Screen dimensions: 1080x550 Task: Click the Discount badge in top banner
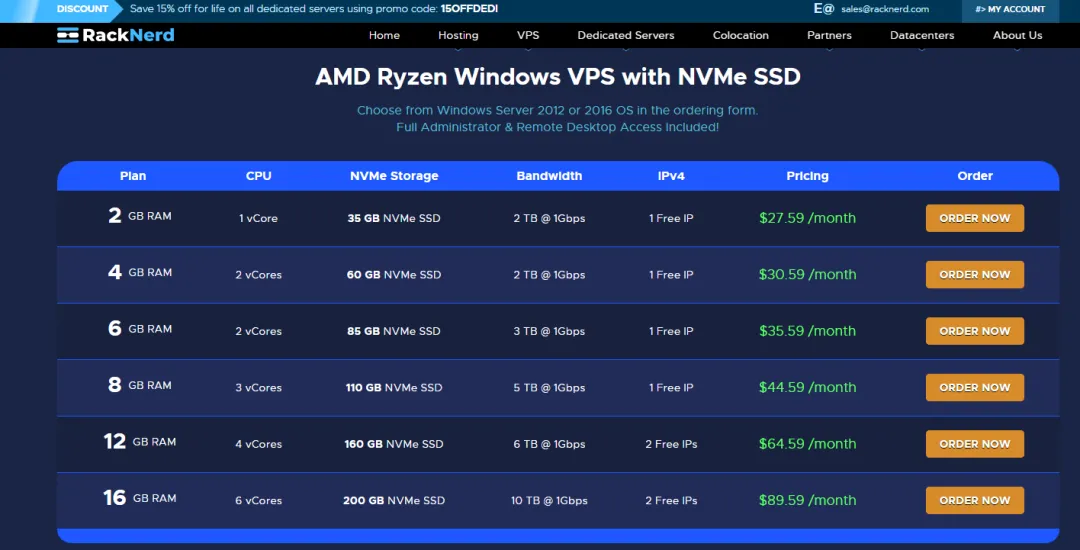click(82, 9)
